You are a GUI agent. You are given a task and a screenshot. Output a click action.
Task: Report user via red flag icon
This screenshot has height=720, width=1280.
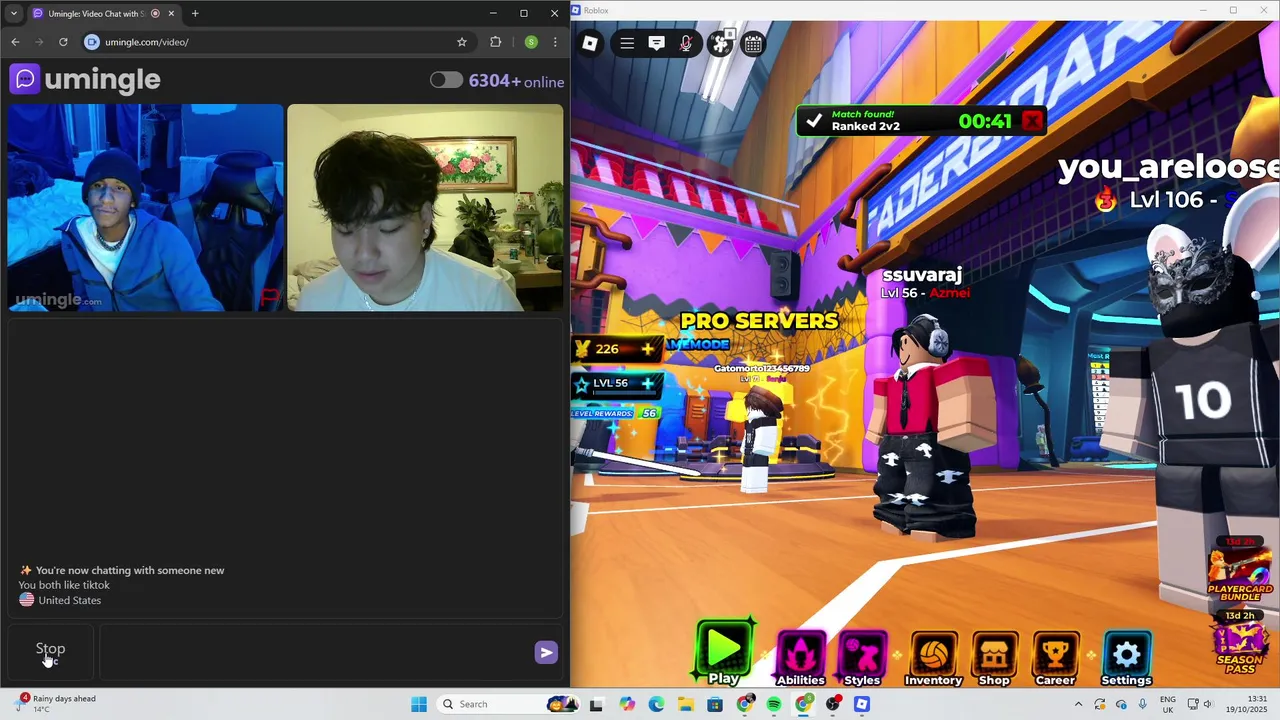270,297
